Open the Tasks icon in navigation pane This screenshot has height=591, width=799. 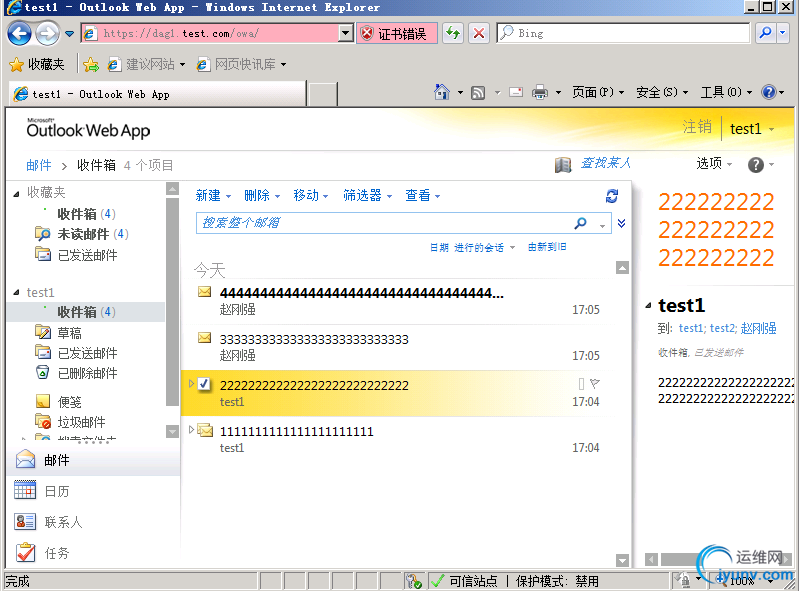pyautogui.click(x=25, y=552)
